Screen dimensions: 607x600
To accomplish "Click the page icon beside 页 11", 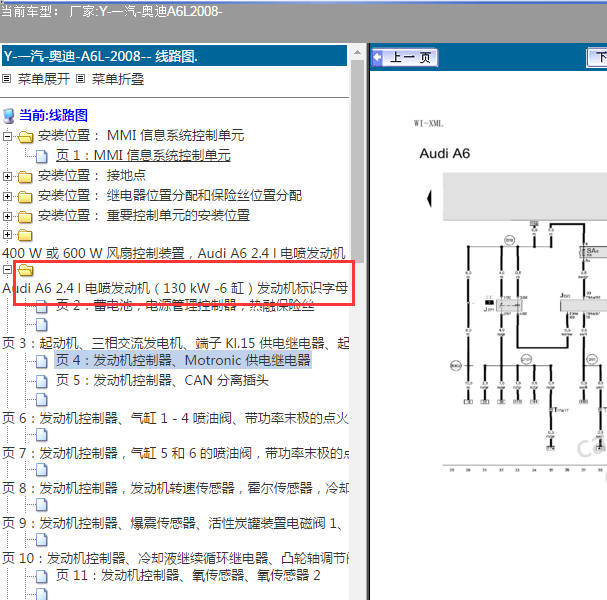I will pyautogui.click(x=42, y=576).
